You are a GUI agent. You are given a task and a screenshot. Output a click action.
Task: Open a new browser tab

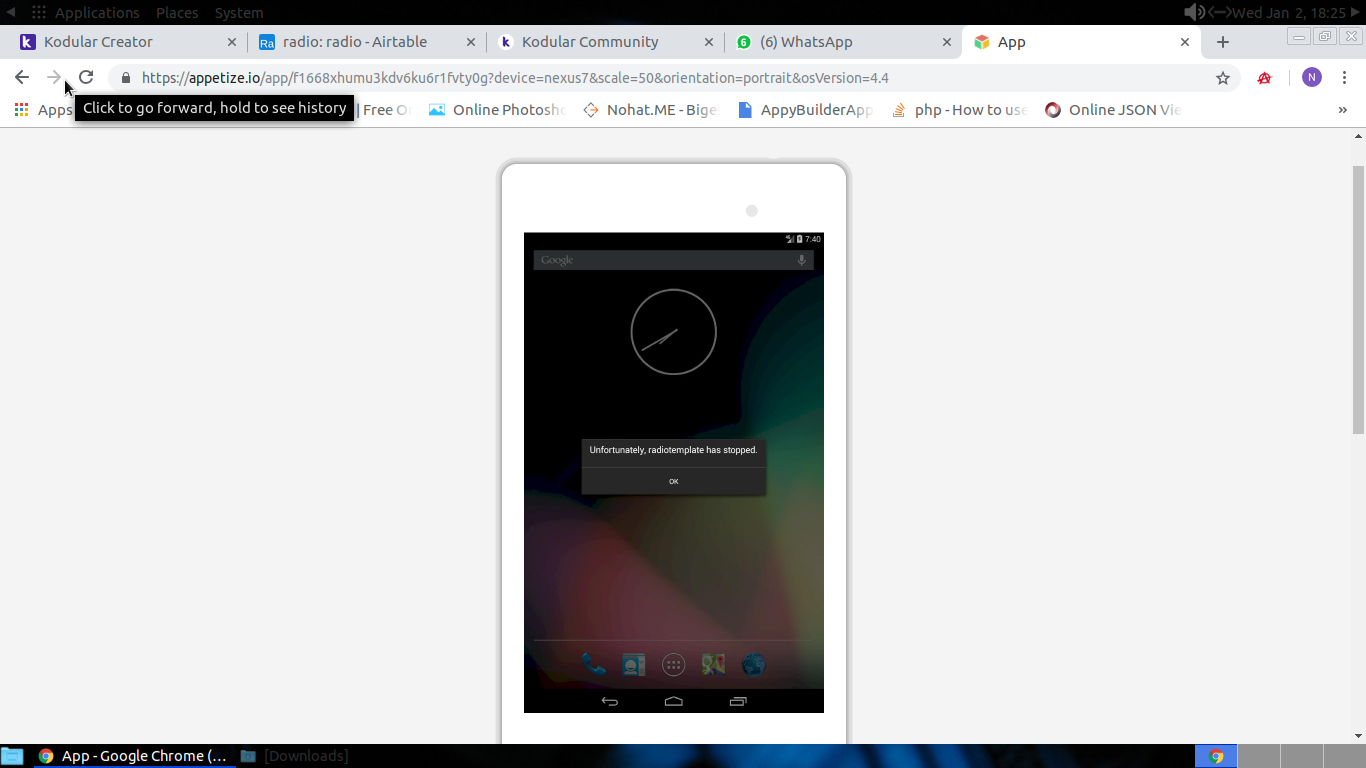pos(1223,42)
